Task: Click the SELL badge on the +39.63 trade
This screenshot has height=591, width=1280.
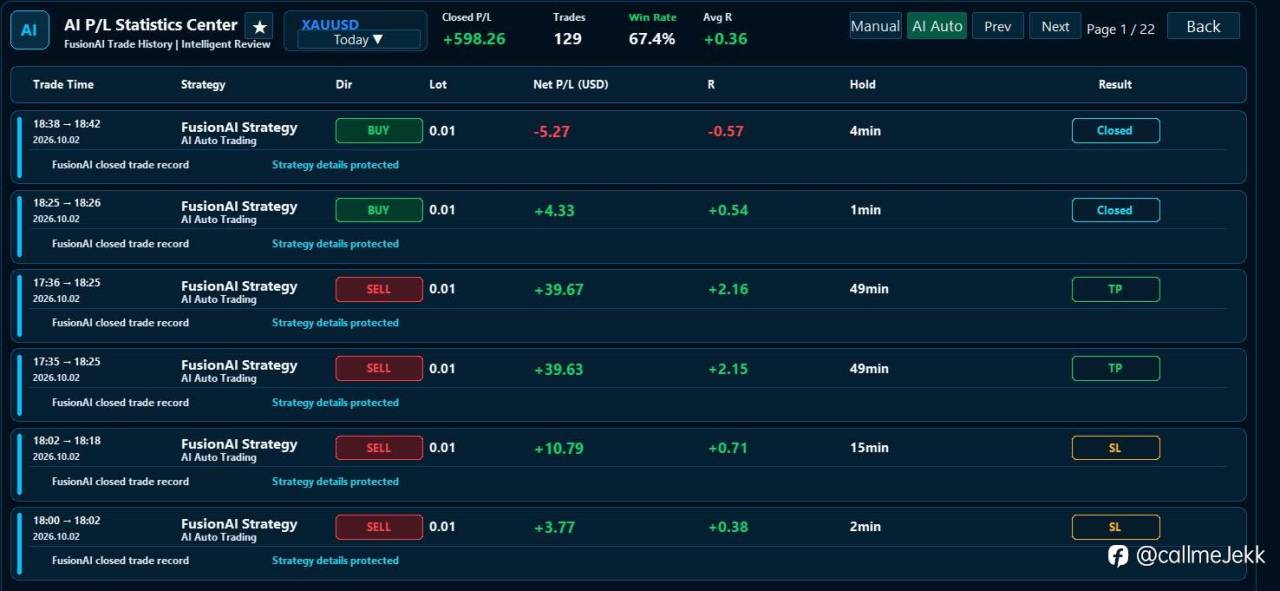Action: coord(379,368)
